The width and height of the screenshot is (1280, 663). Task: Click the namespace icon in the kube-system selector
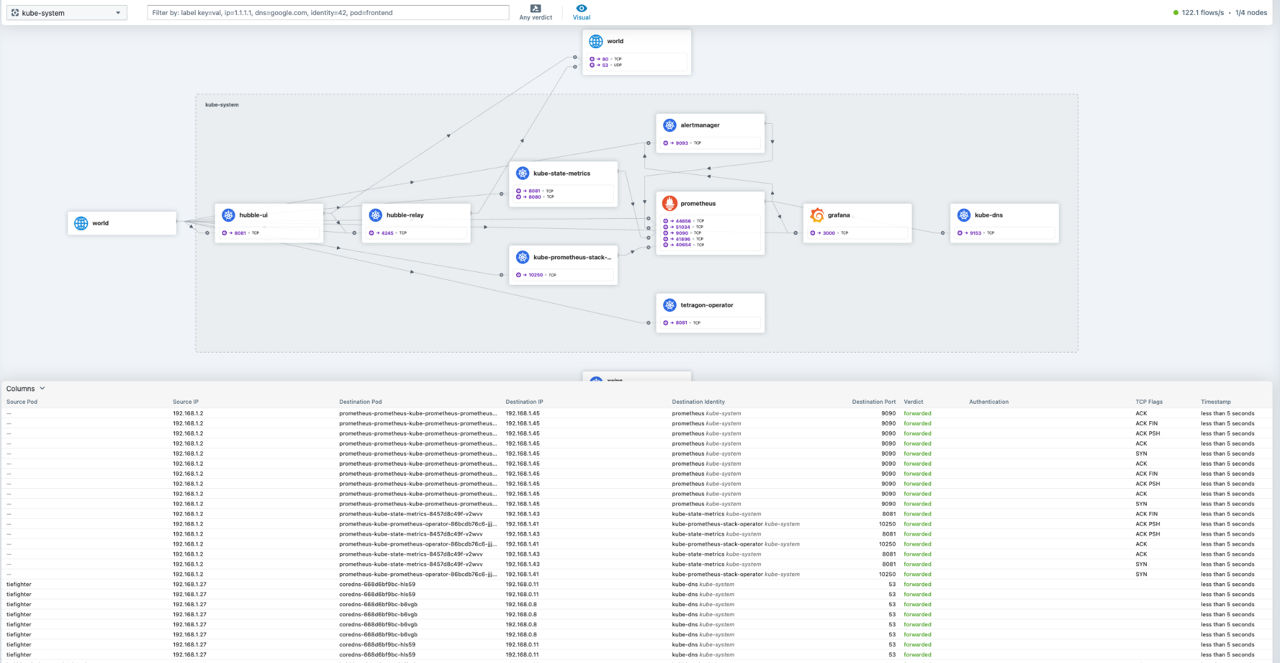[14, 13]
